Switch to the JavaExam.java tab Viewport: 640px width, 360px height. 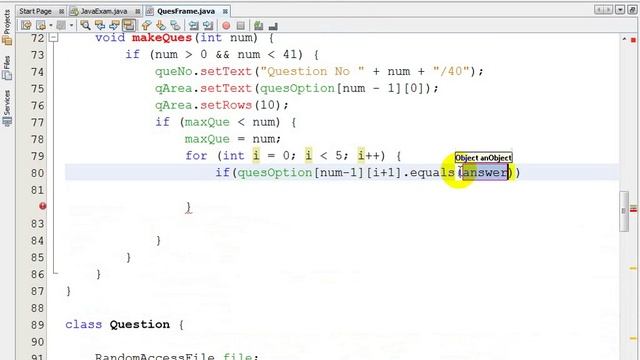104,11
